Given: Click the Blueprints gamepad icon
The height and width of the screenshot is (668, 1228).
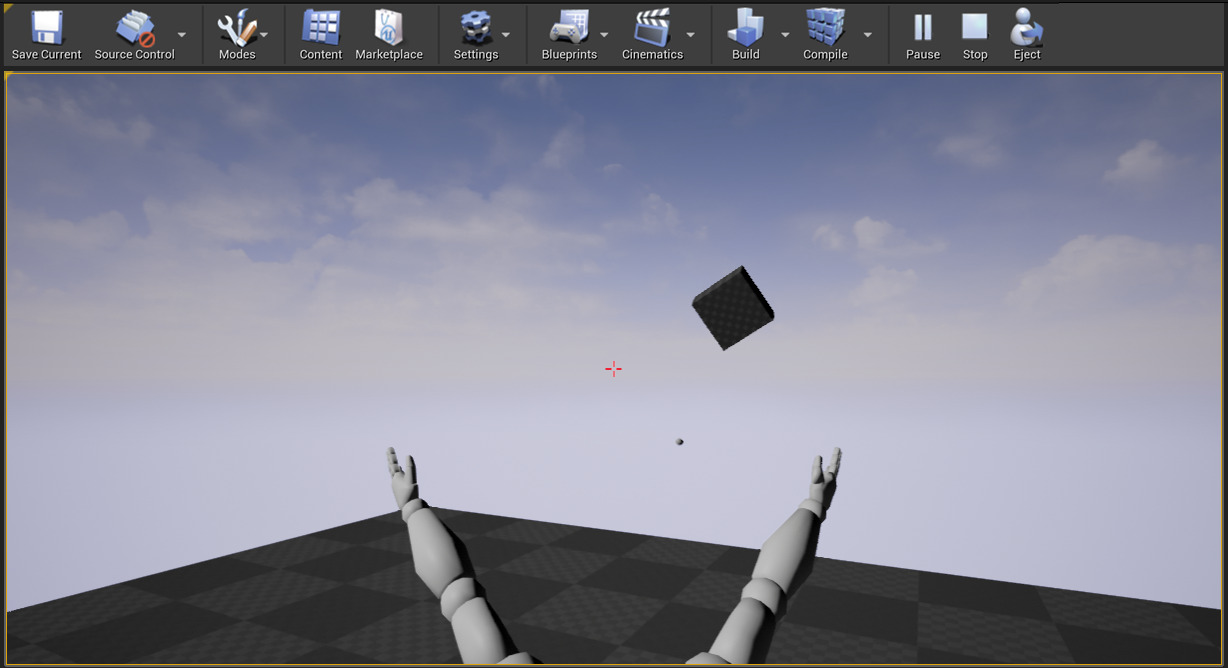Looking at the screenshot, I should tap(569, 28).
